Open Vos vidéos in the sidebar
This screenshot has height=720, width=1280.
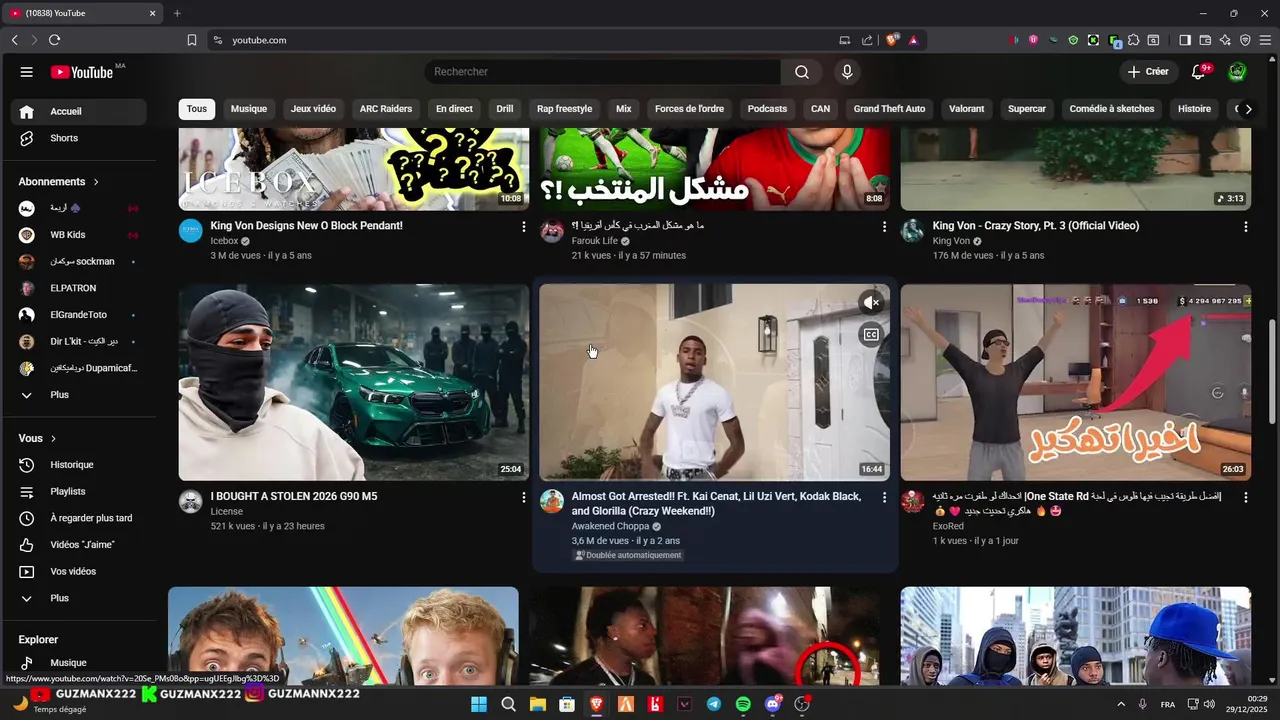[78, 572]
